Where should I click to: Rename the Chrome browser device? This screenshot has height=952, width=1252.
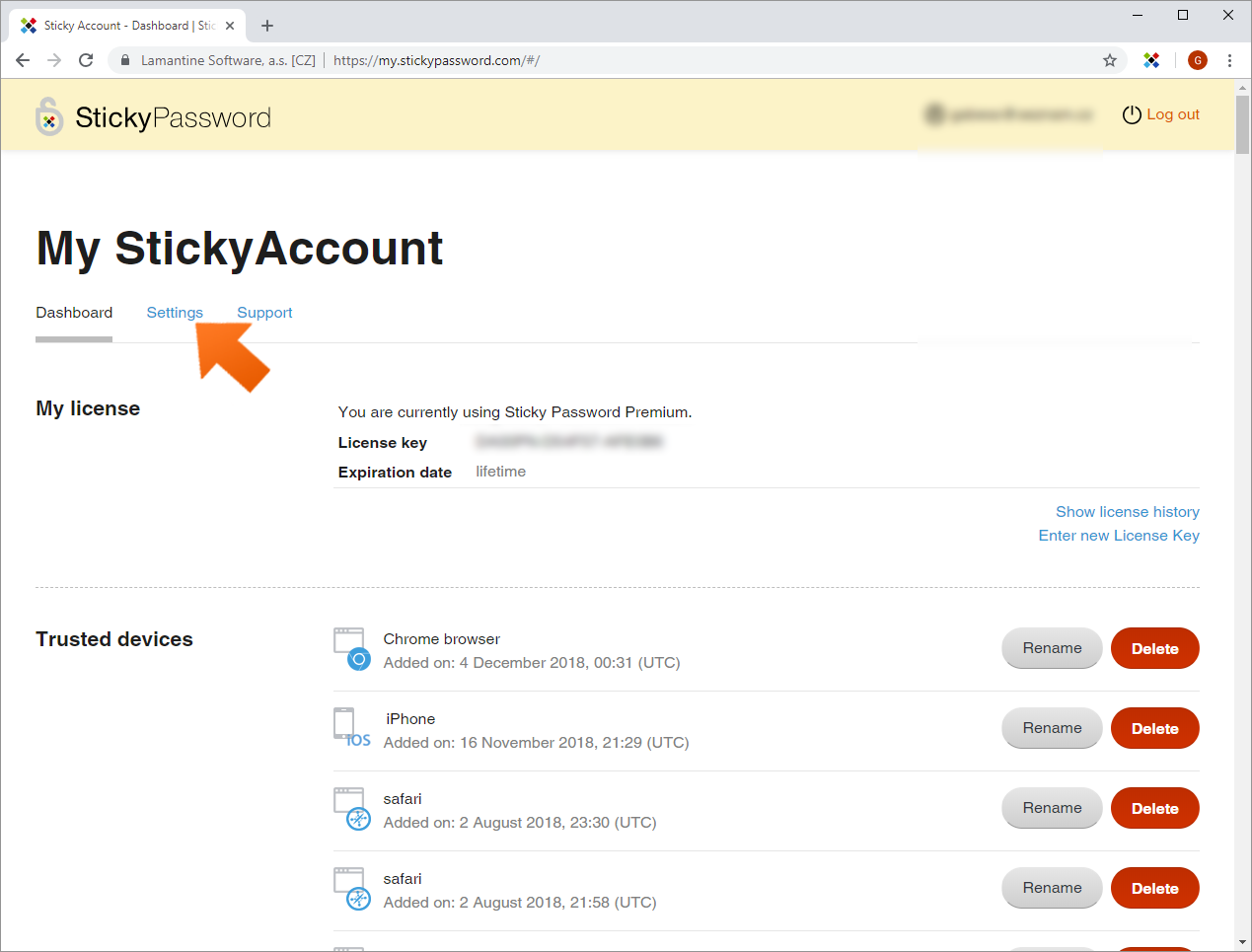[1052, 648]
